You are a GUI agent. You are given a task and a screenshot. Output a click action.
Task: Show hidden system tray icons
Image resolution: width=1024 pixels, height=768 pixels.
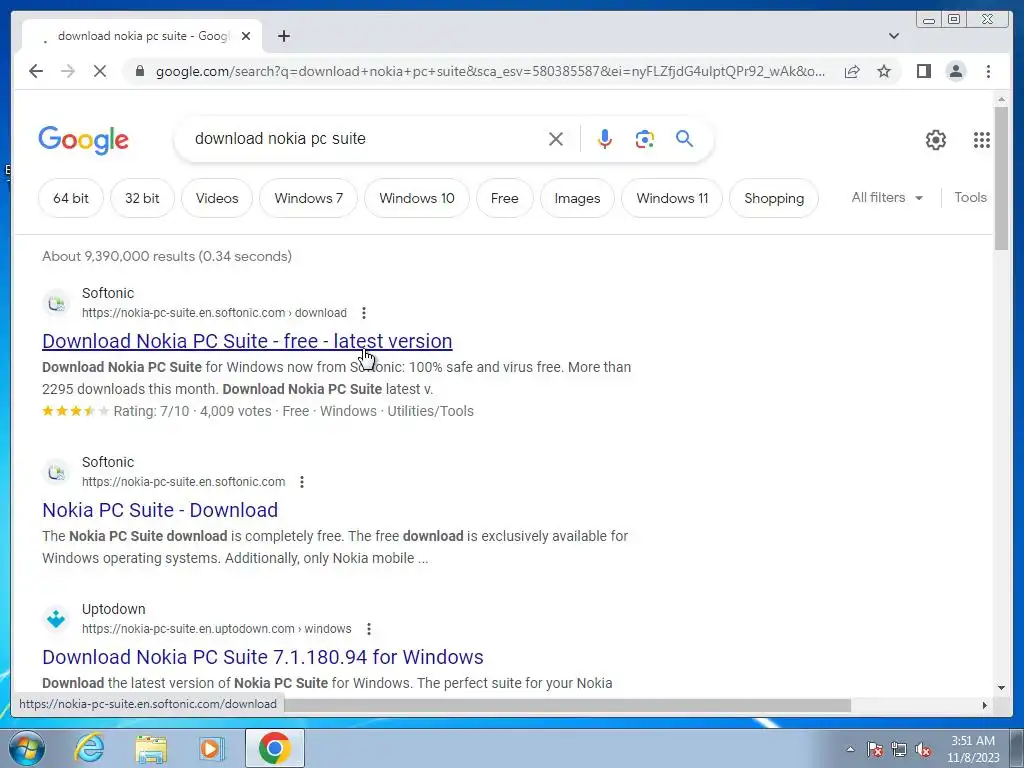850,749
